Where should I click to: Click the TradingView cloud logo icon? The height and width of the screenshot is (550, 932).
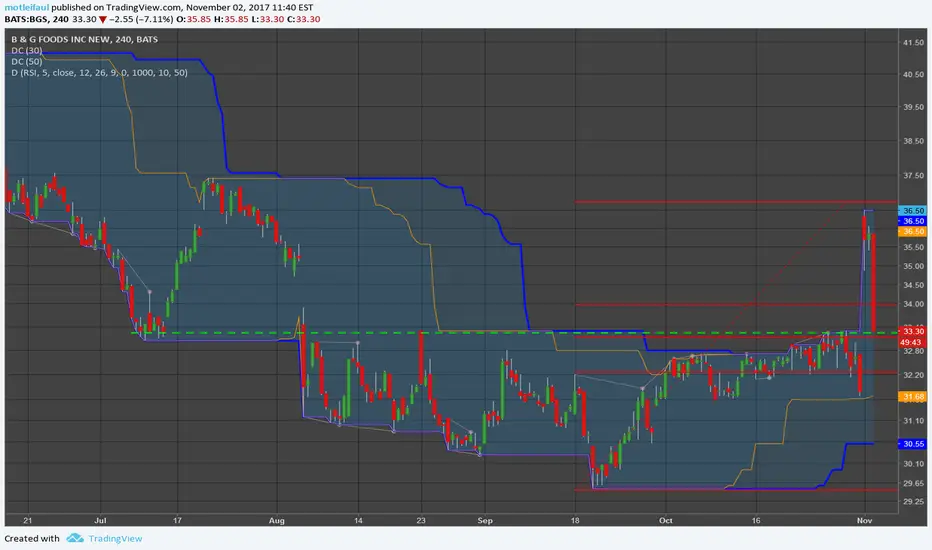[75, 538]
